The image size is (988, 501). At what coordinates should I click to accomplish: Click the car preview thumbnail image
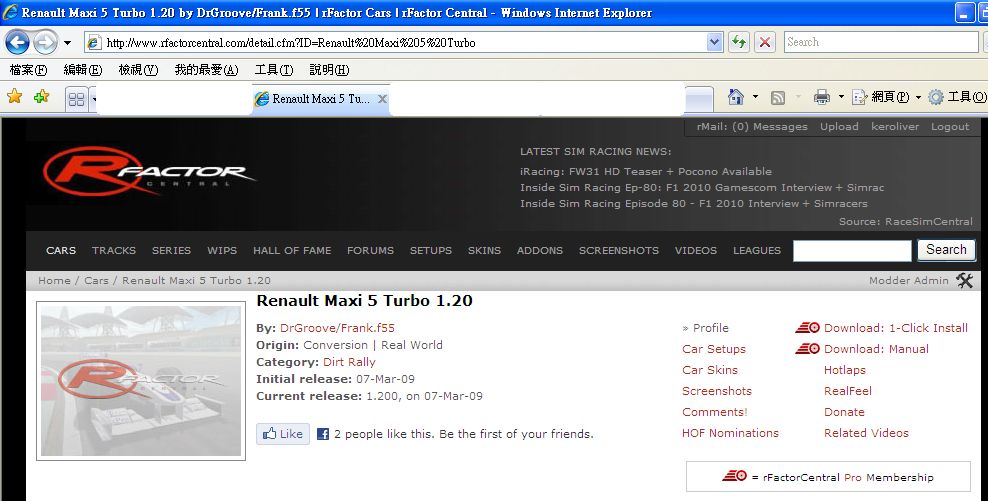click(141, 381)
